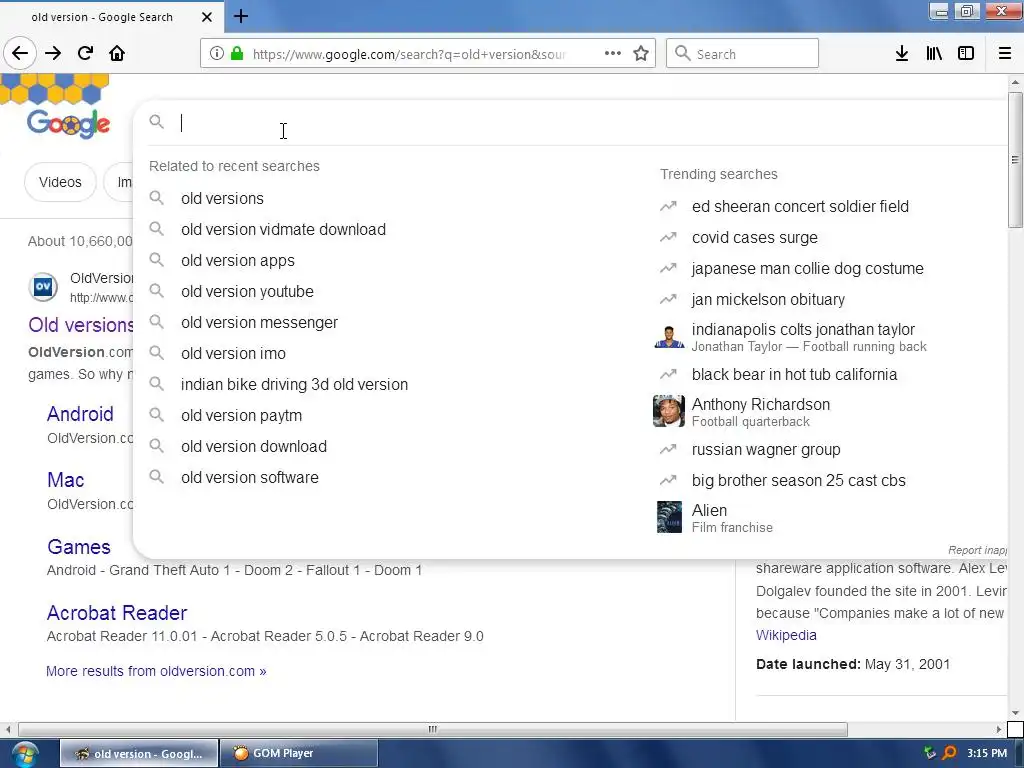Click the system tray network icon

point(930,753)
